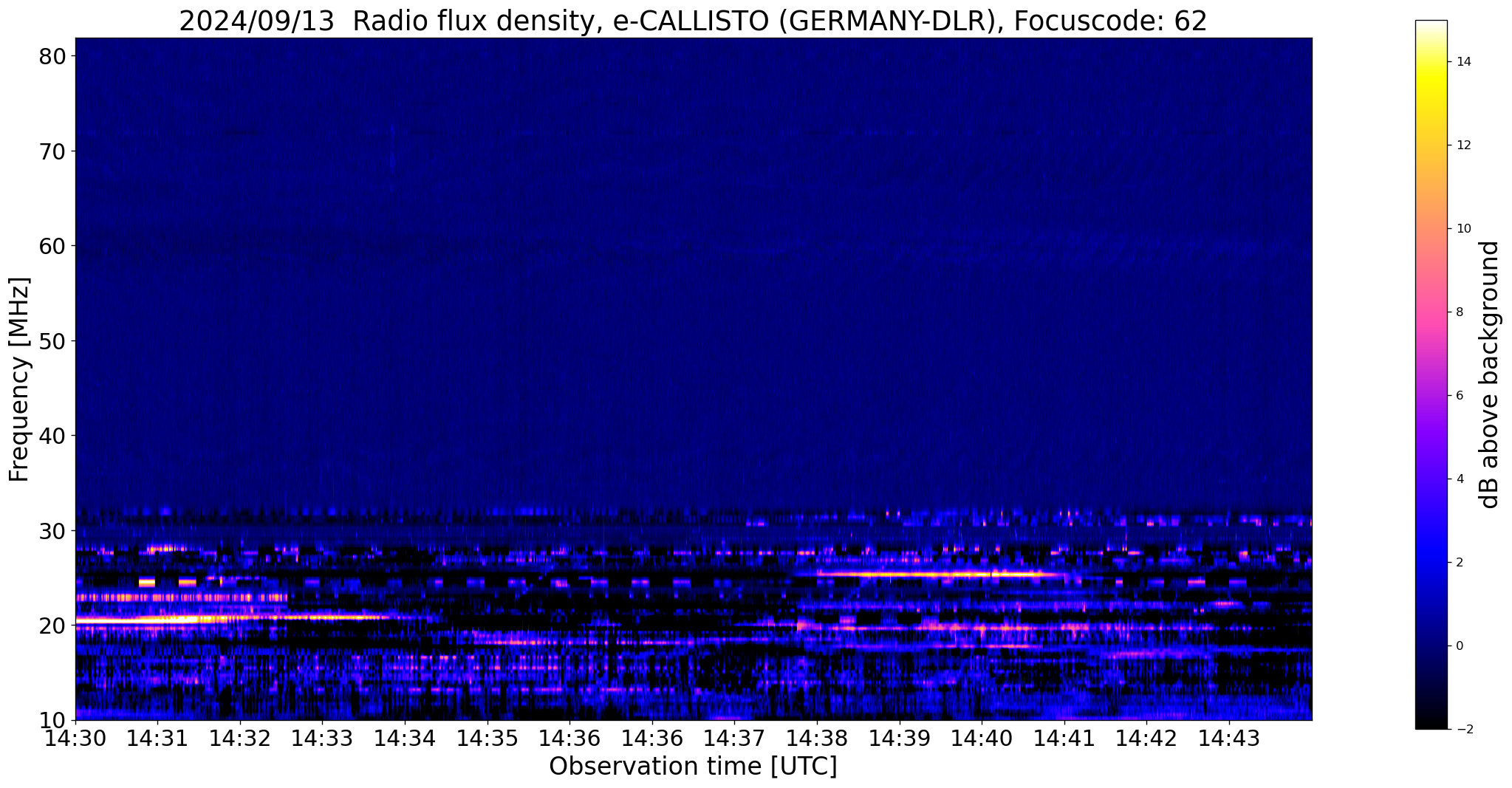This screenshot has width=1512, height=788.
Task: Click the 60 MHz frequency tick label
Action: (54, 246)
